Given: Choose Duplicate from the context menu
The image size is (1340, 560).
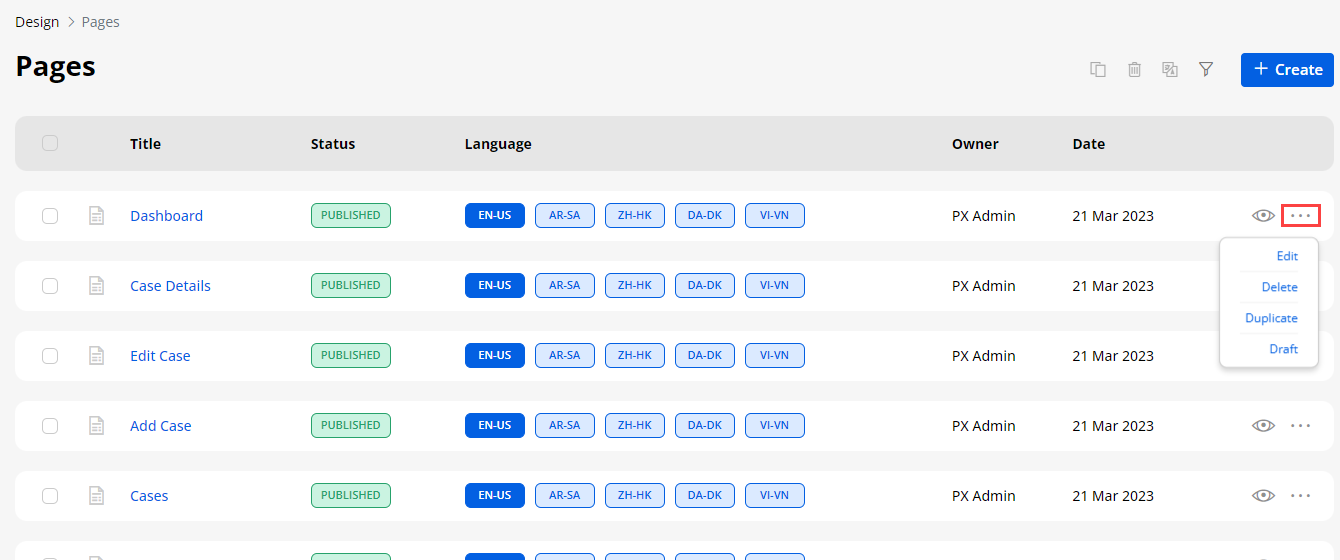Looking at the screenshot, I should 1271,318.
